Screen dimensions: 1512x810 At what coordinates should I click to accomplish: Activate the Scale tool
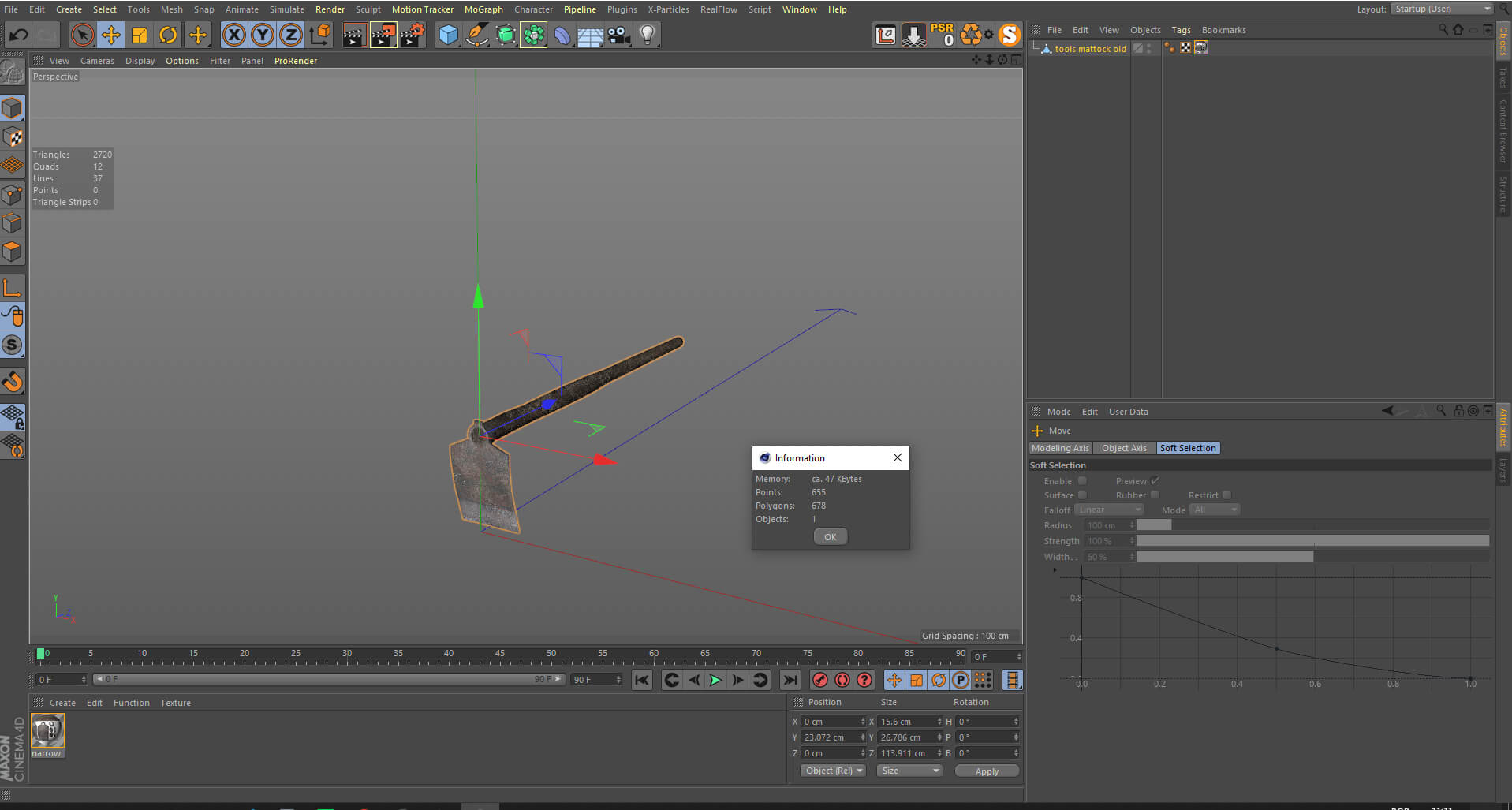click(140, 35)
